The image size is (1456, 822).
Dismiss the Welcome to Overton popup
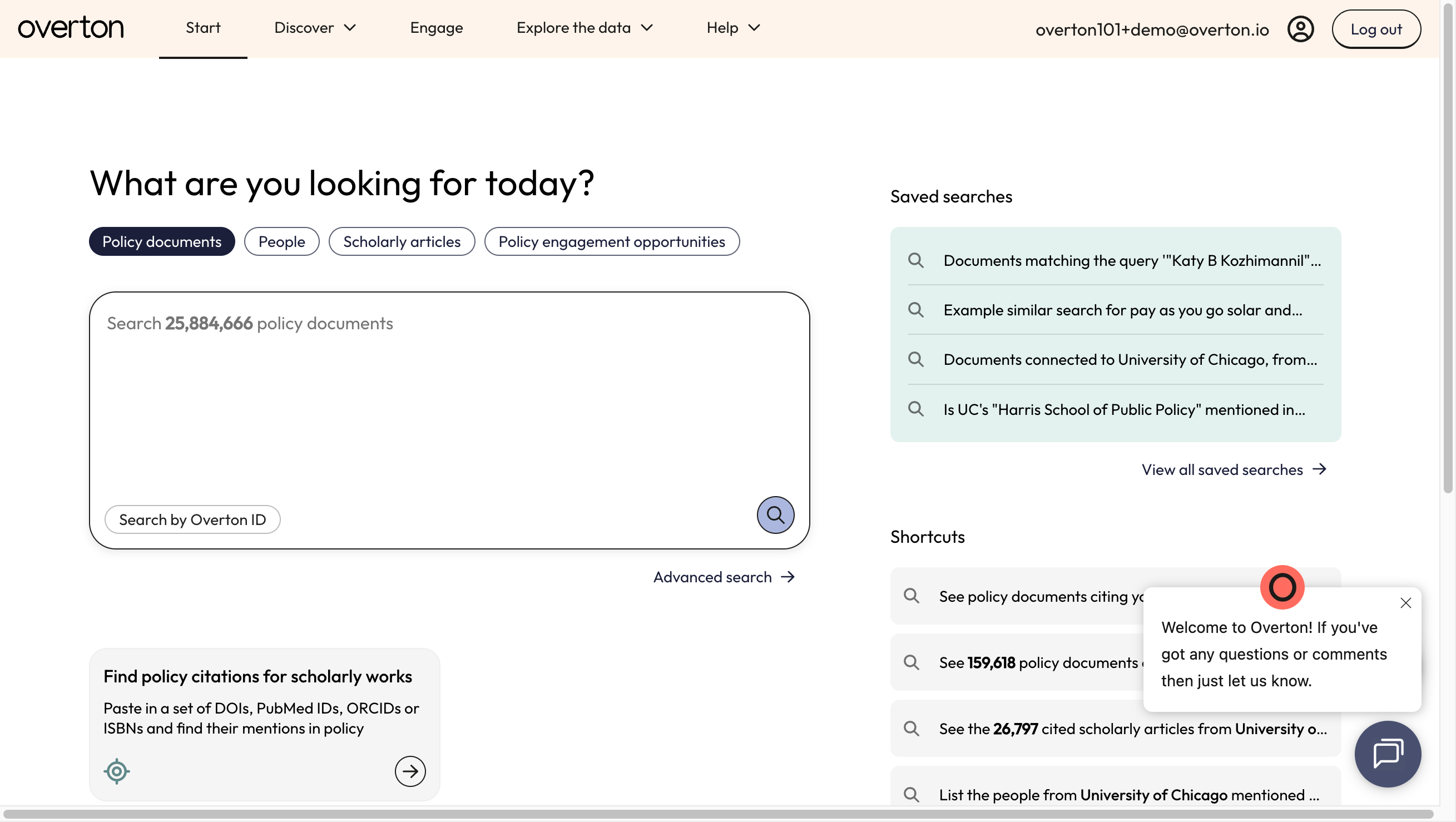(x=1406, y=603)
